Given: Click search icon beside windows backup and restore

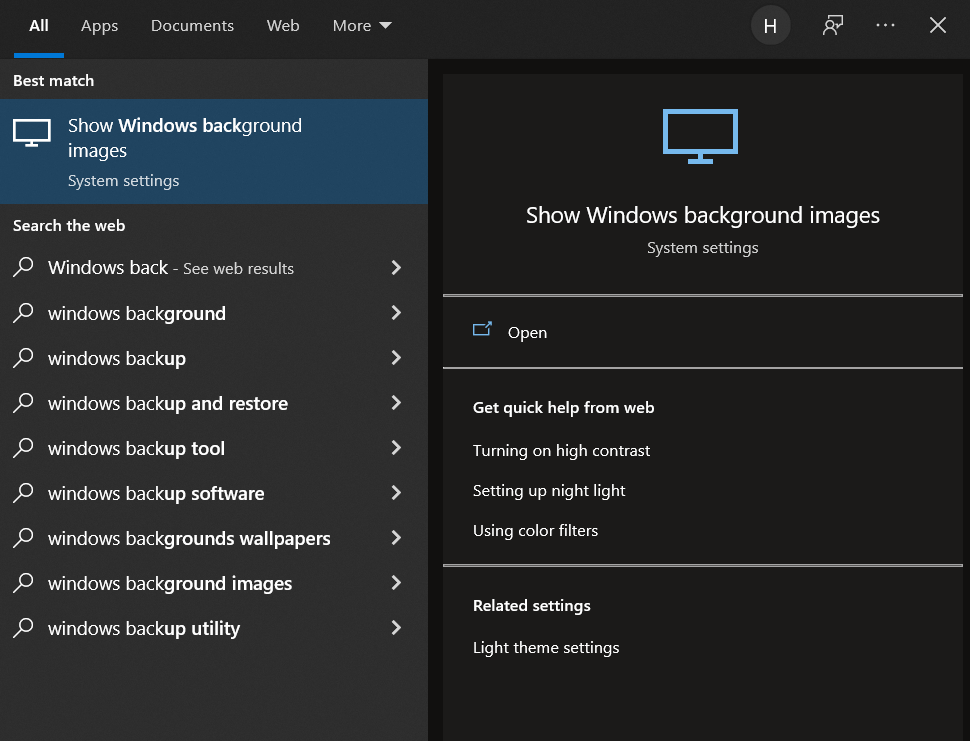Looking at the screenshot, I should pyautogui.click(x=23, y=403).
